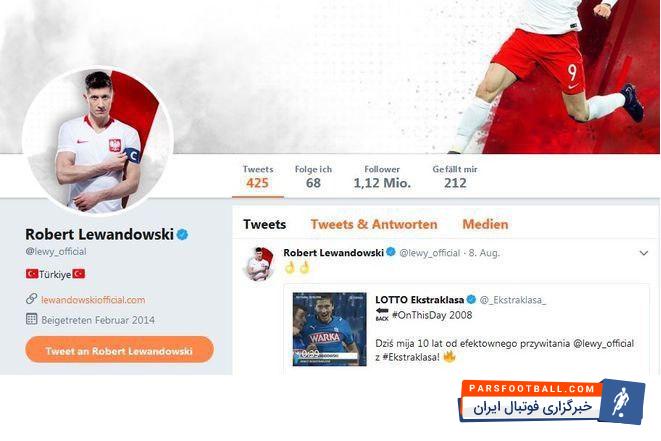Open the Folge ich count of 68

point(313,177)
